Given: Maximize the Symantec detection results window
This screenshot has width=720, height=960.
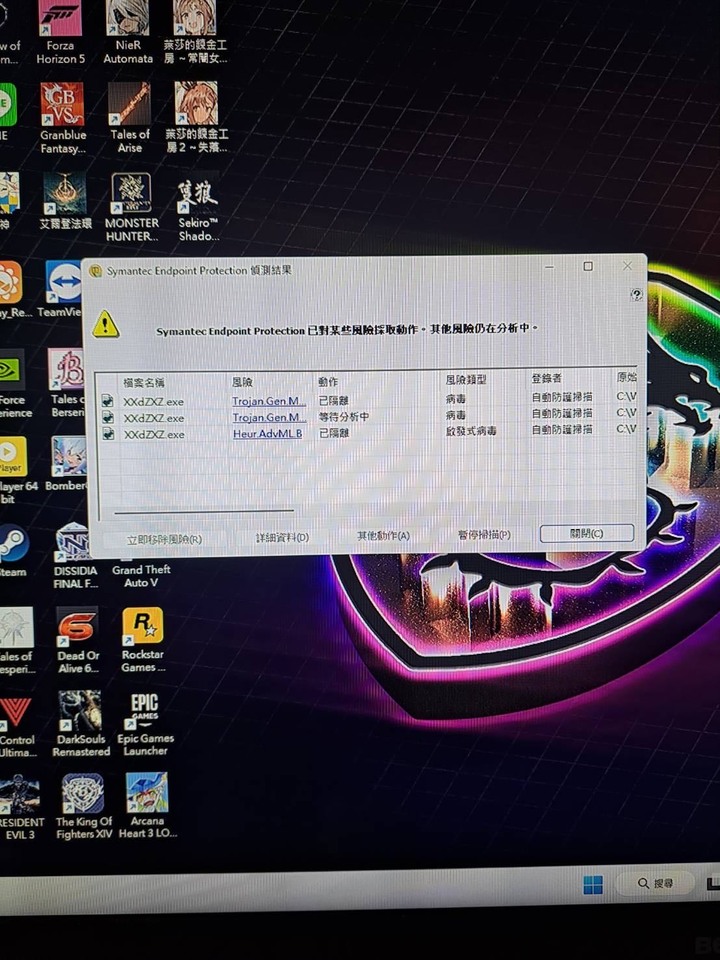Looking at the screenshot, I should 588,266.
